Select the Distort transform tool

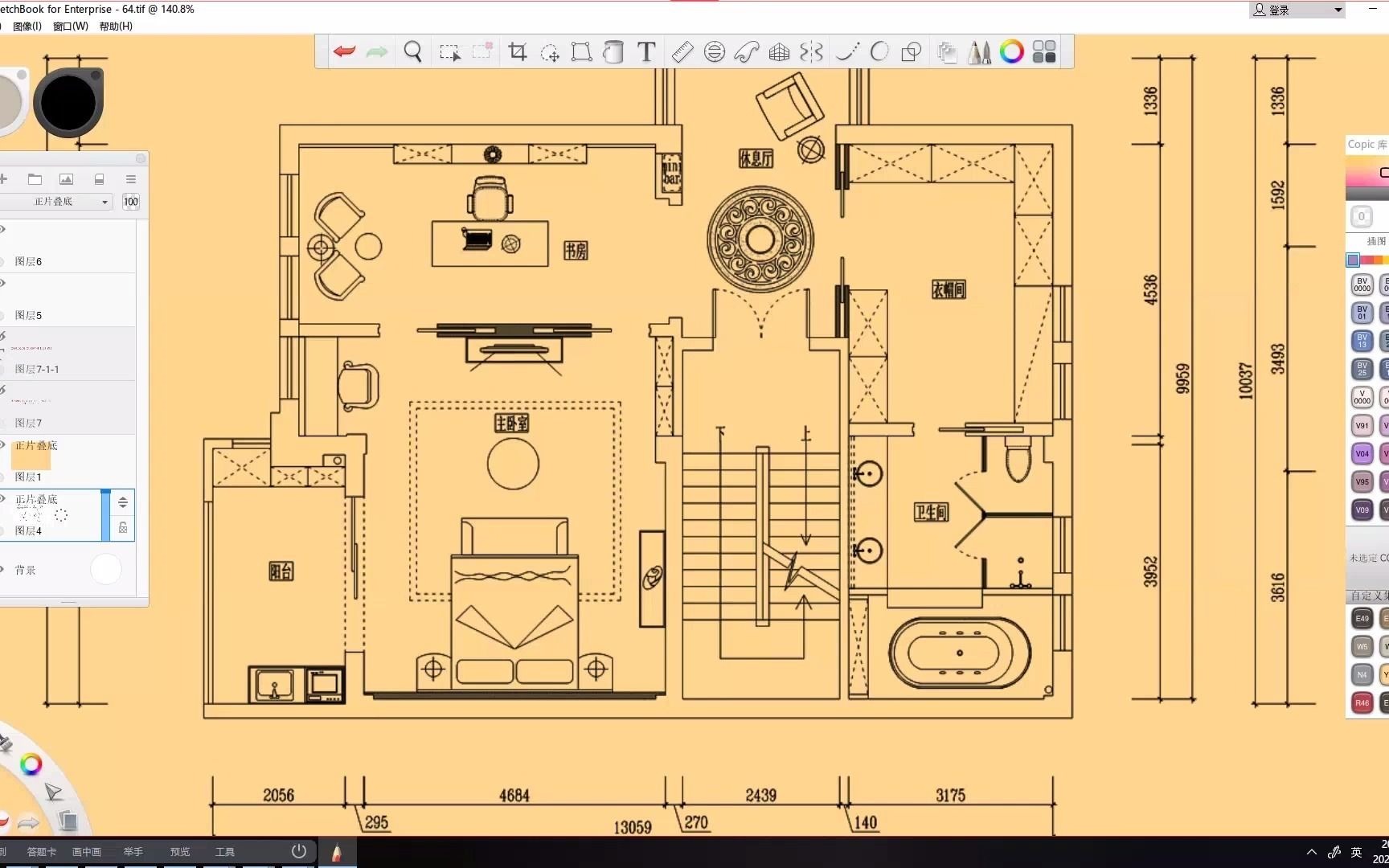(x=581, y=52)
